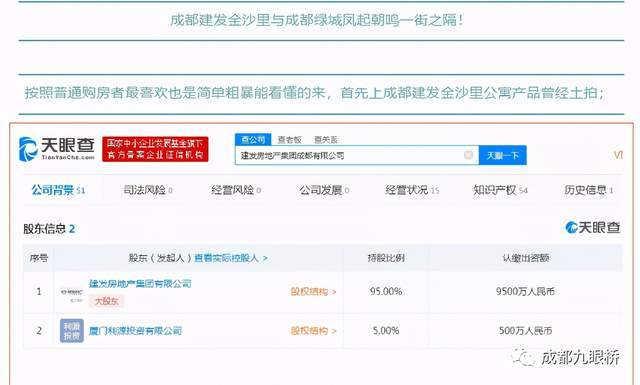Expand 股权结构 for 建发房产集团有限公司
640x385 pixels.
[313, 292]
